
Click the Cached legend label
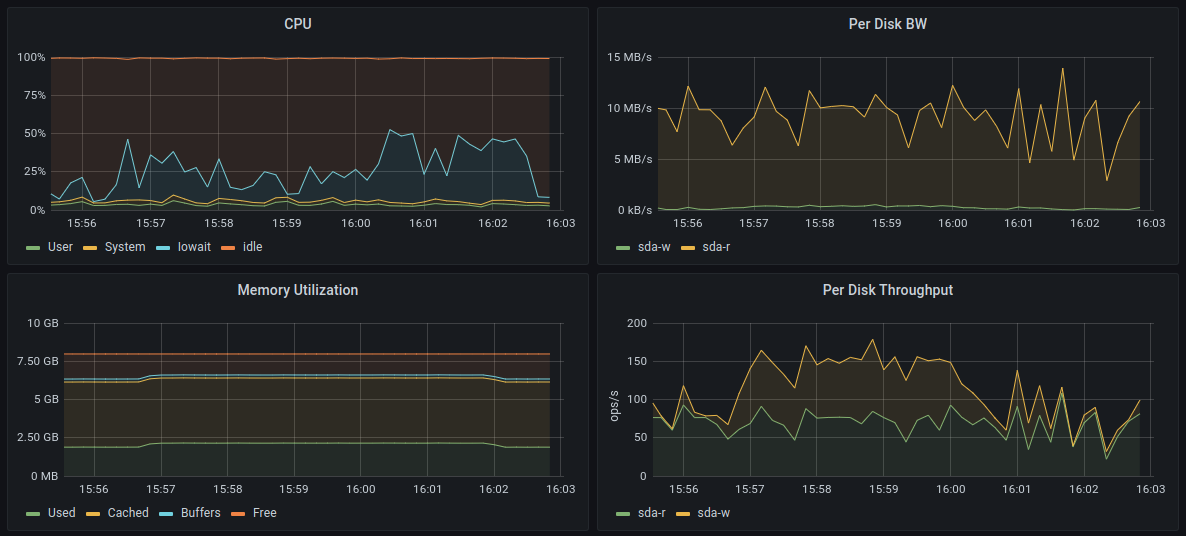click(x=127, y=513)
